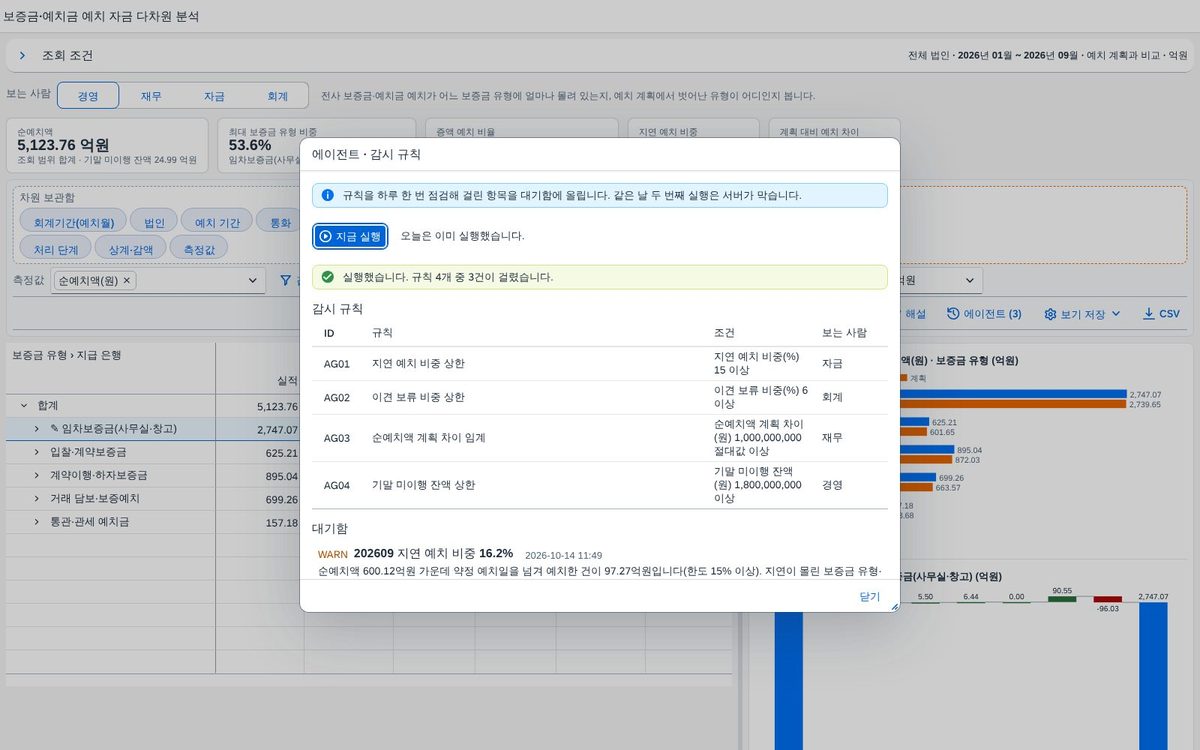Click the 해설 toolbar button
1200x750 pixels.
tap(915, 314)
